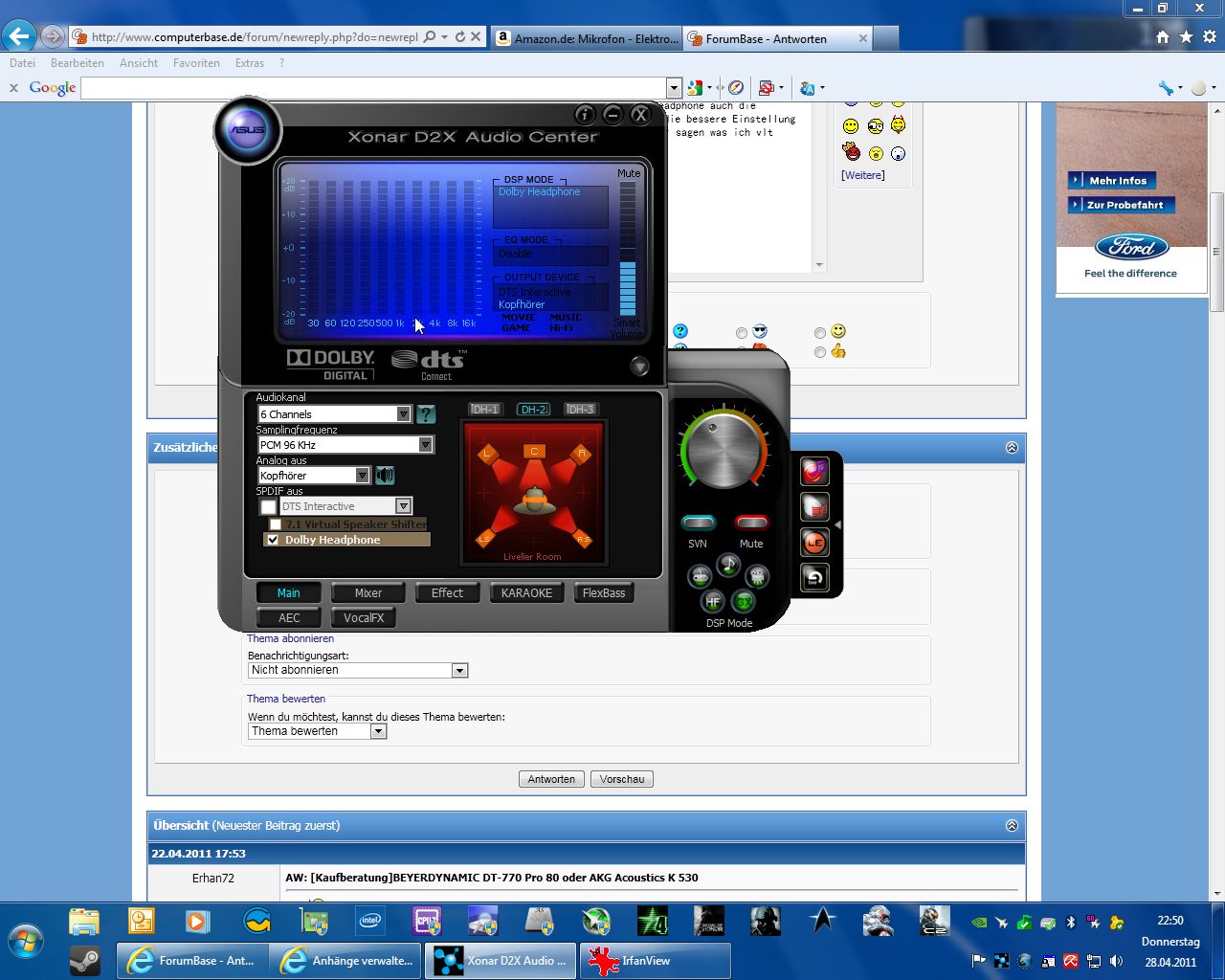Click into the Google toolbar search field

373,88
